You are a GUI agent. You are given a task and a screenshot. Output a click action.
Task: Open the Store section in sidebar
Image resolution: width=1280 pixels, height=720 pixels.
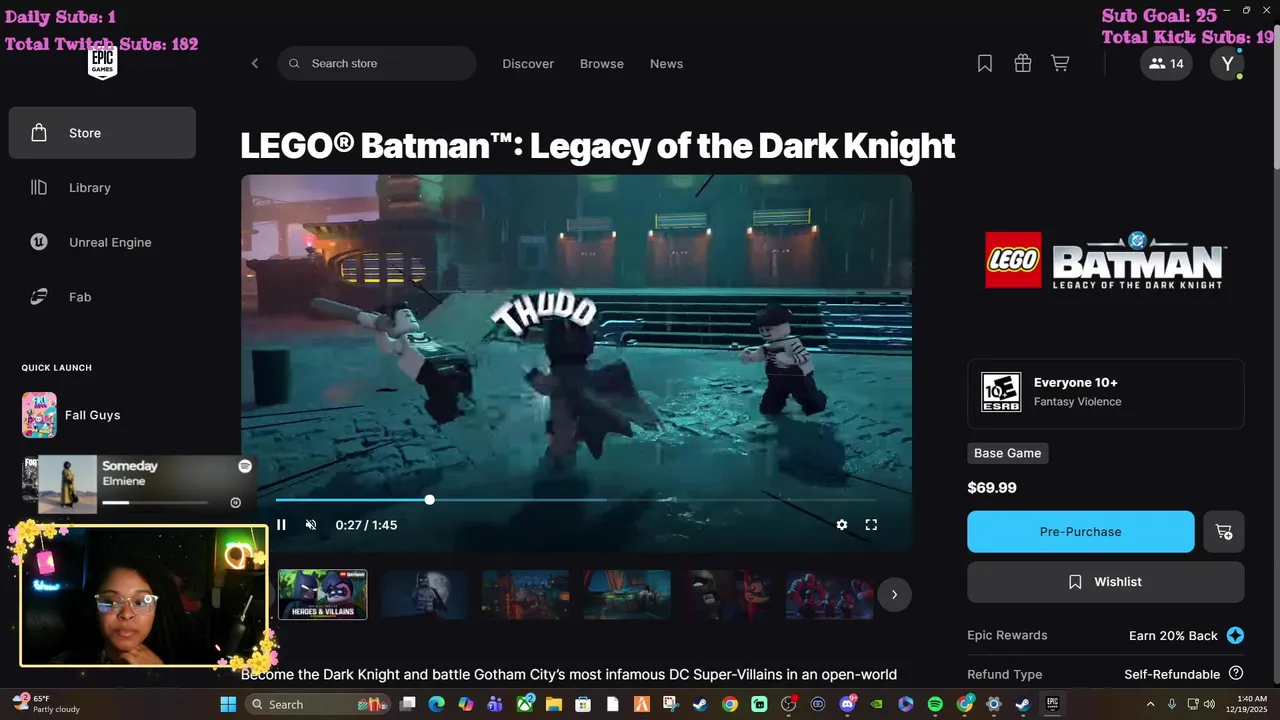102,133
